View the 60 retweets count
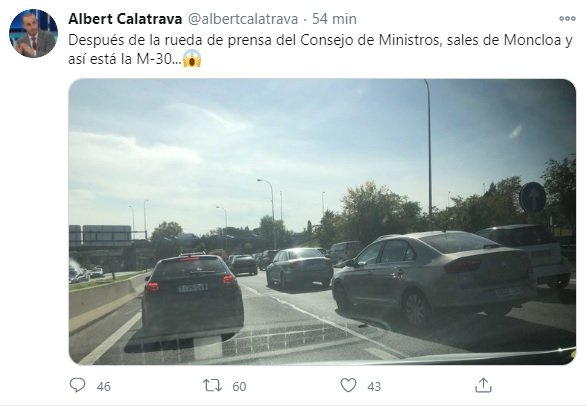Screen dimensions: 587x406 click(x=239, y=386)
